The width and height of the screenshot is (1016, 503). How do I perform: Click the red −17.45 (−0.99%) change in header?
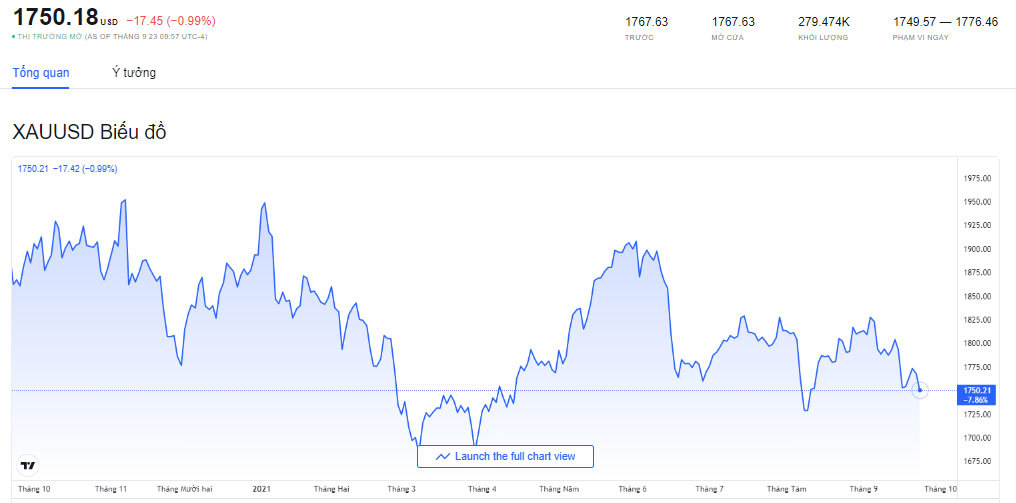tap(170, 20)
